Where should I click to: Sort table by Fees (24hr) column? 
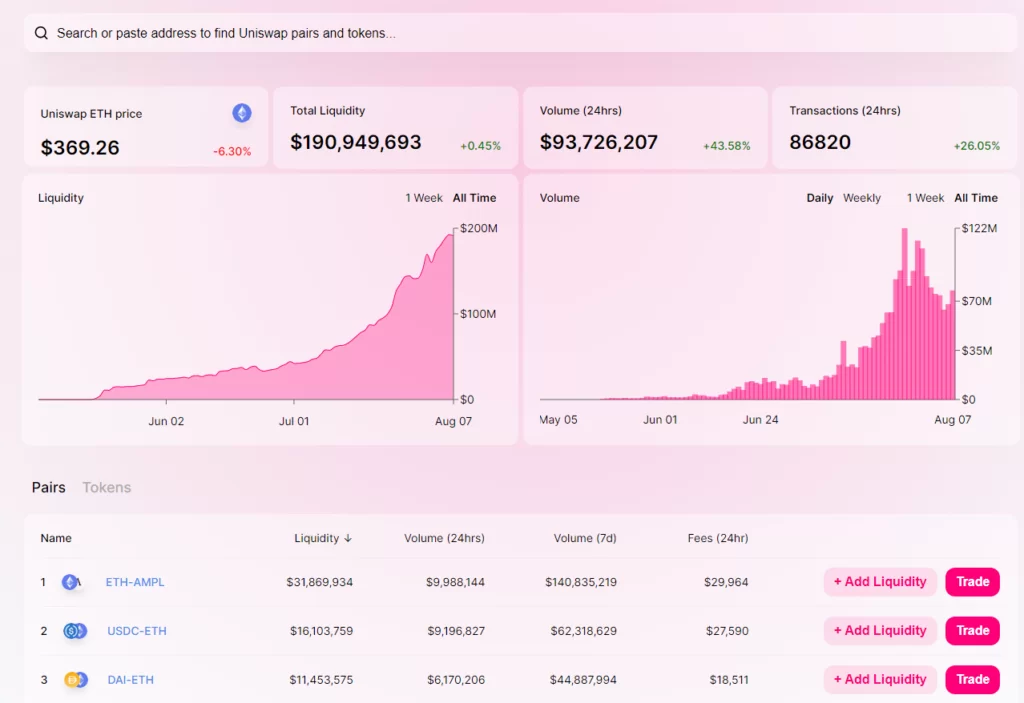718,538
